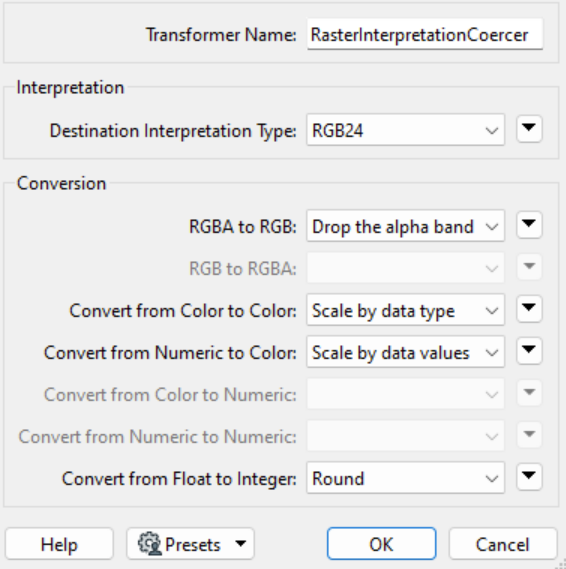Expand the RGBA to RGB combo box
This screenshot has height=569, width=566.
click(x=405, y=226)
